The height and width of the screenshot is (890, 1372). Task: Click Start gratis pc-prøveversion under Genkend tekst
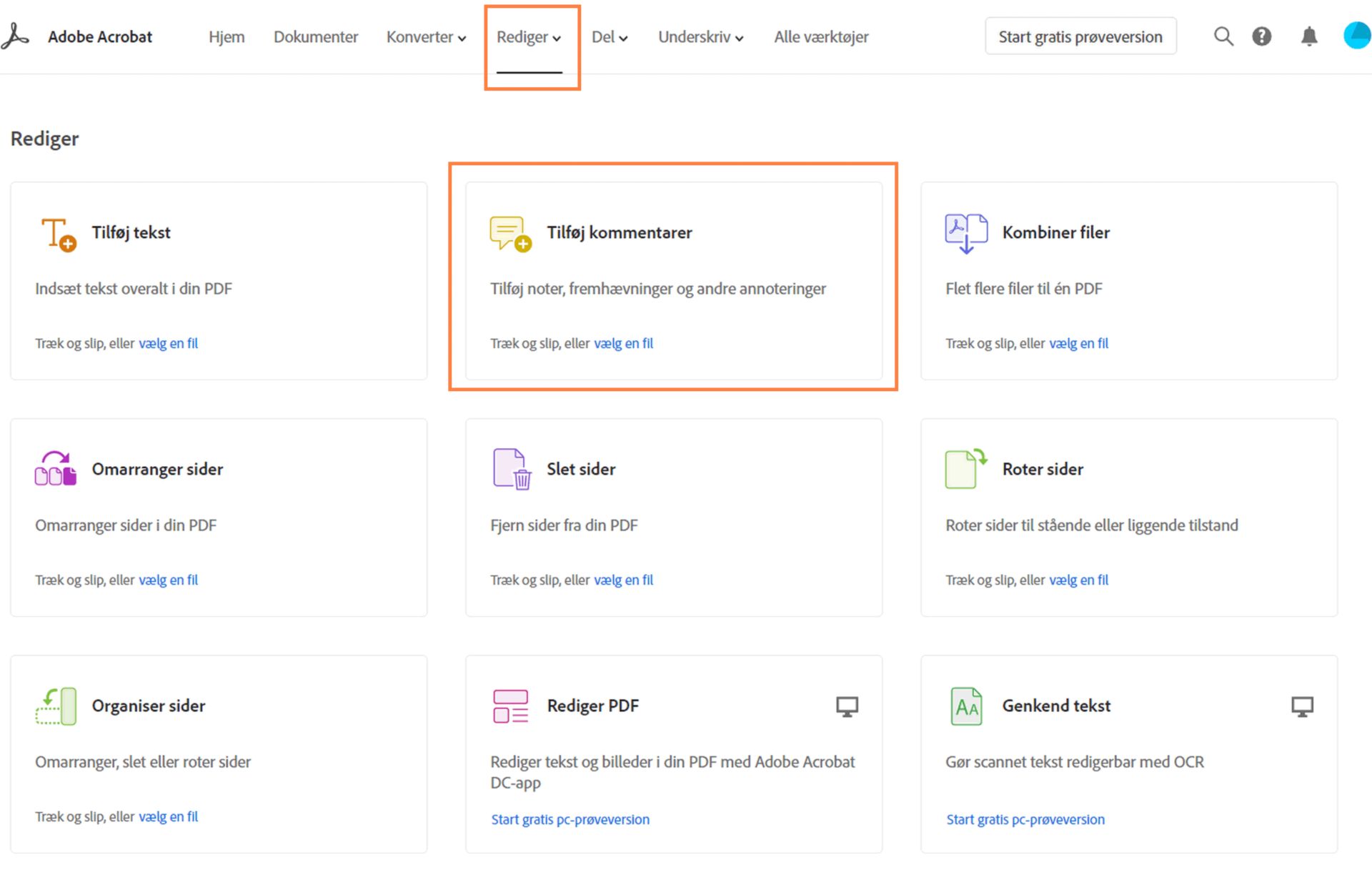click(1025, 820)
